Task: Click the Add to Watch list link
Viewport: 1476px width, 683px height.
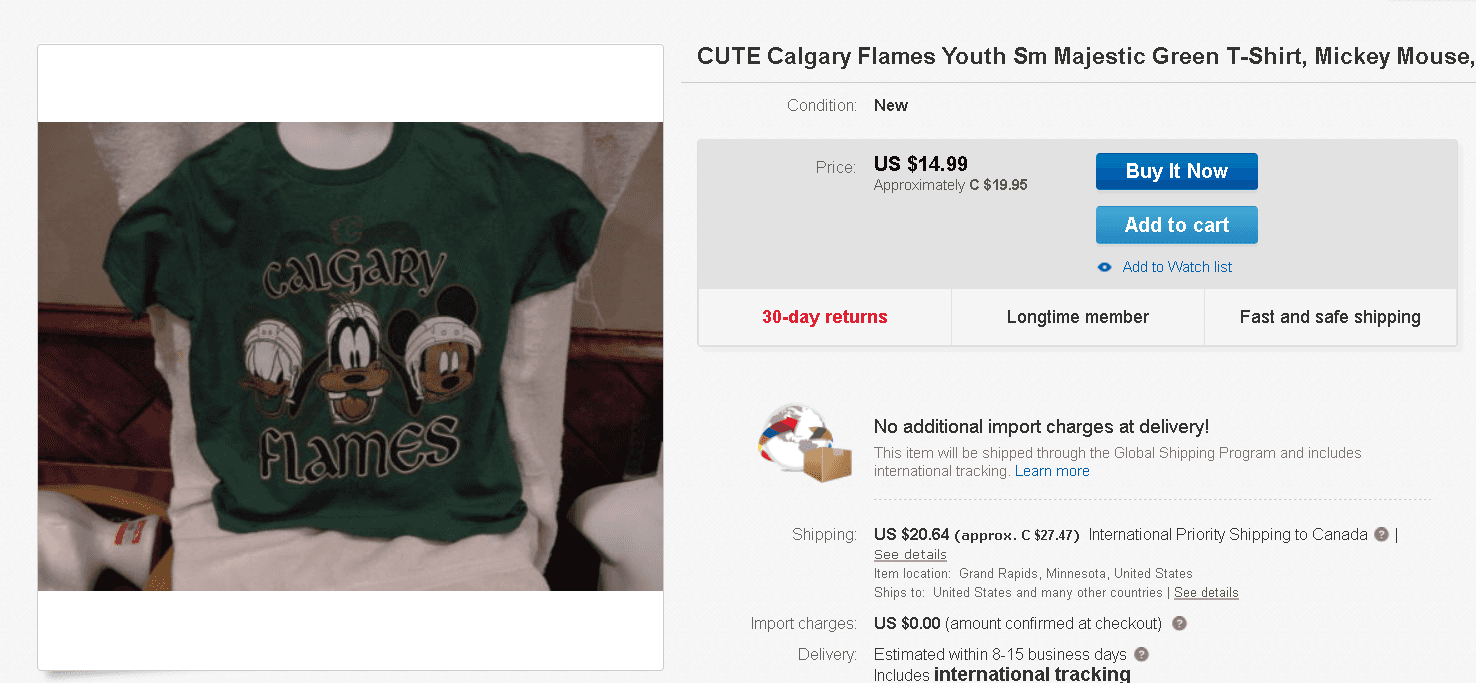Action: 1177,267
